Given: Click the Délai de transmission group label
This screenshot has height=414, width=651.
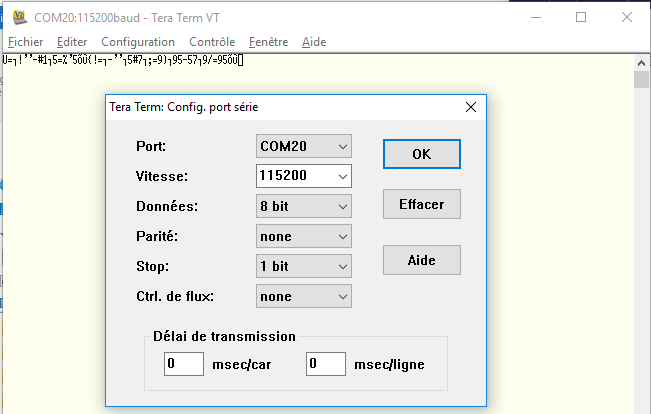Looking at the screenshot, I should point(224,336).
